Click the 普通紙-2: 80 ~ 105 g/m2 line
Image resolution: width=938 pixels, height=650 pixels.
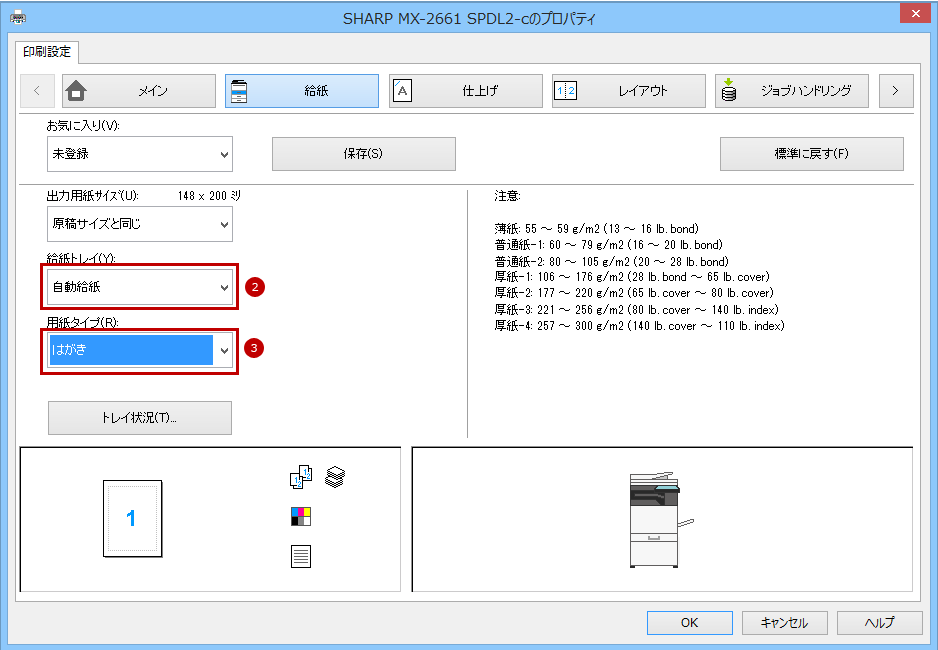click(611, 261)
